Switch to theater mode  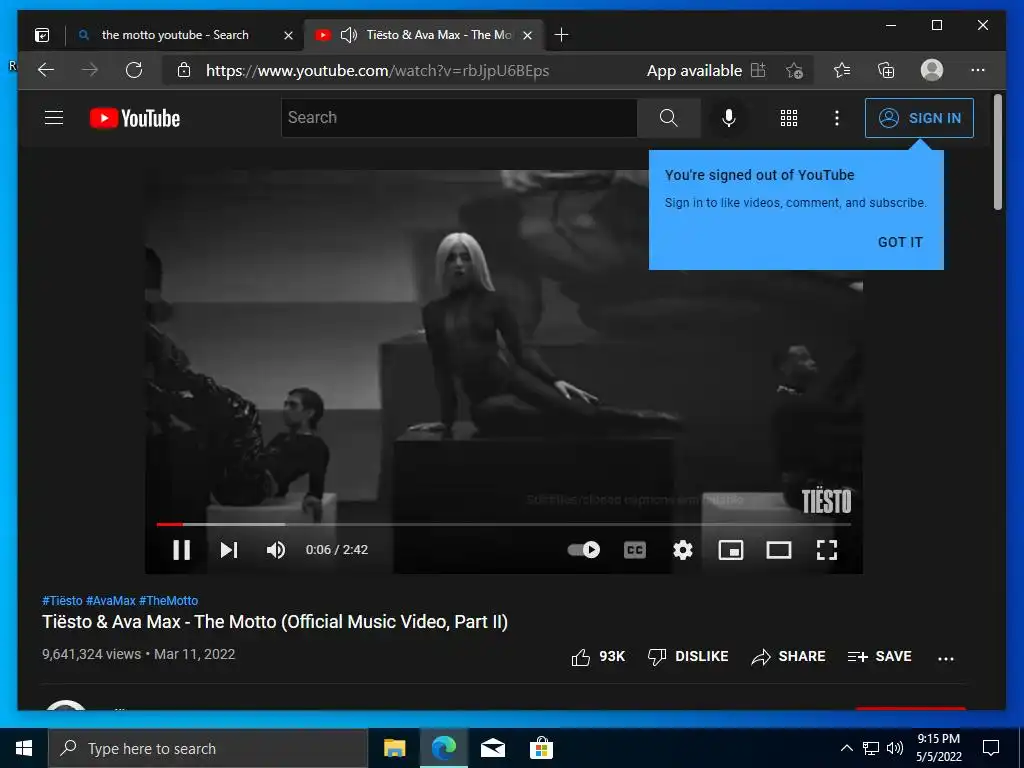tap(778, 550)
